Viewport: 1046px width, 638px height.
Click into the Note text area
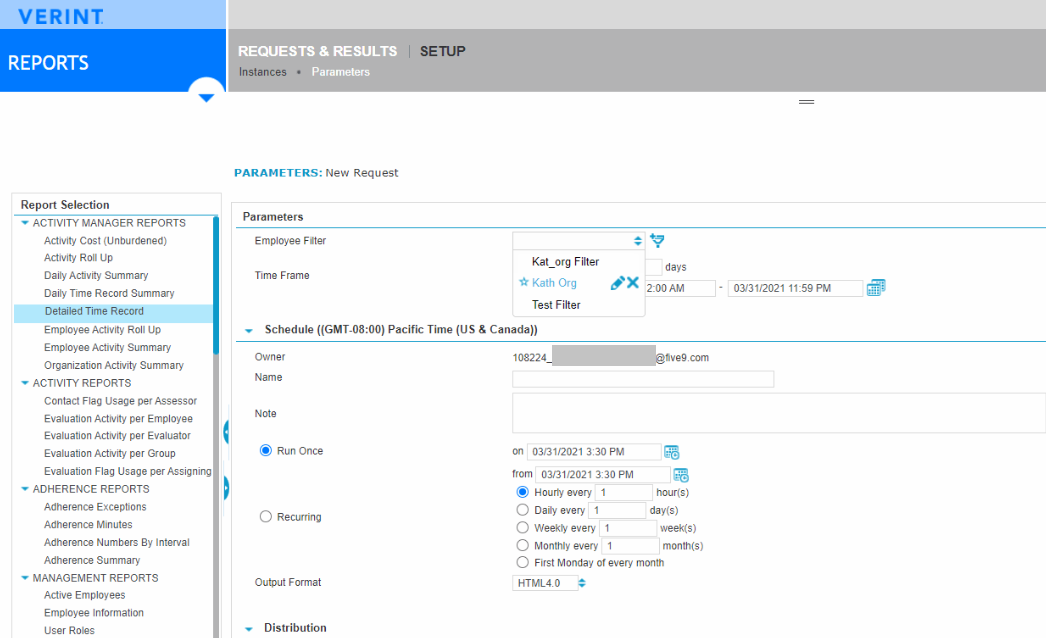click(x=778, y=413)
